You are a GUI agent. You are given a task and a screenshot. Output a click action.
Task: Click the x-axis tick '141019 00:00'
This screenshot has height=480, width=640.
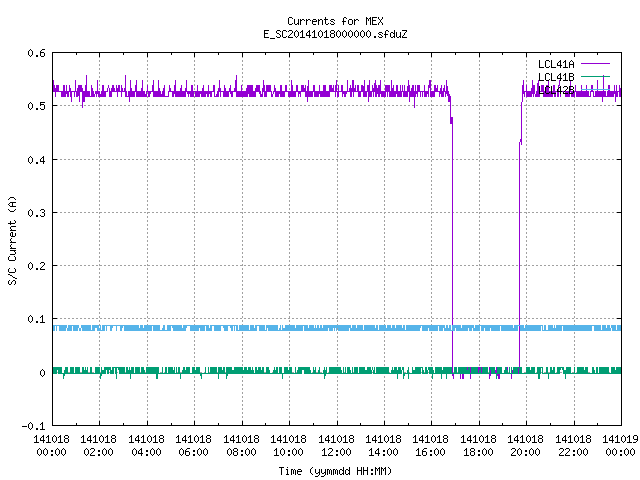click(620, 446)
